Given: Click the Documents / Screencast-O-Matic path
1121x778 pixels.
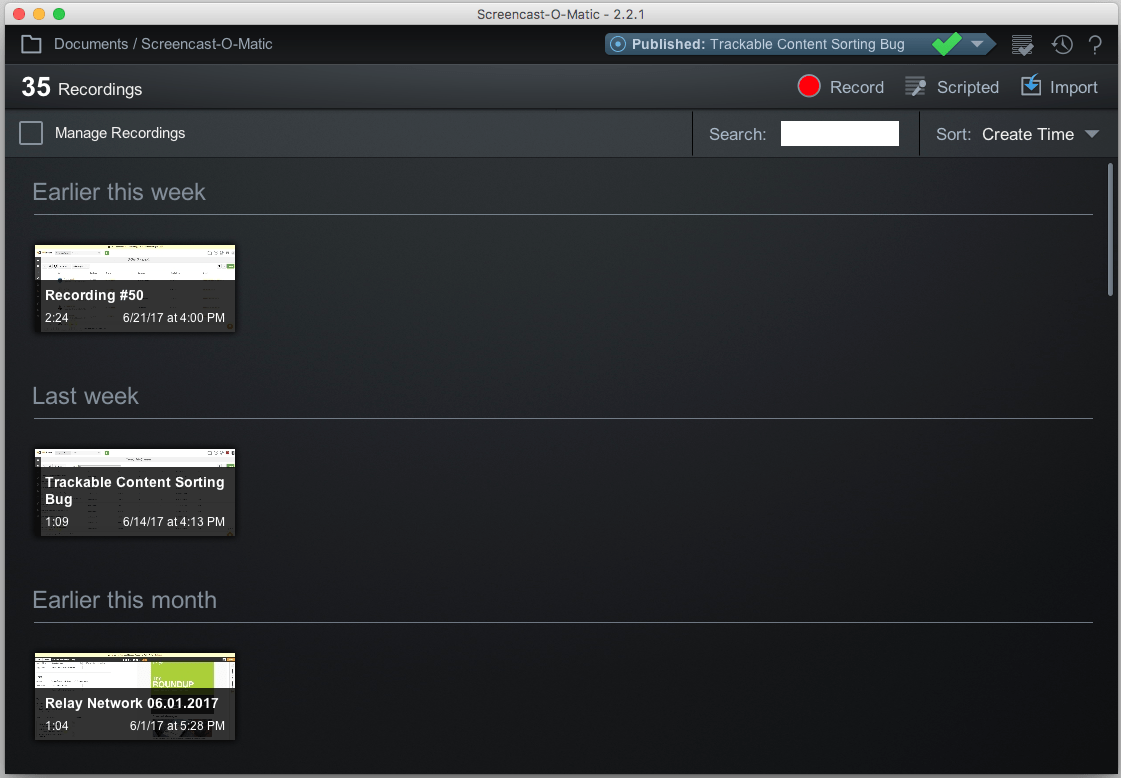Looking at the screenshot, I should [x=163, y=44].
